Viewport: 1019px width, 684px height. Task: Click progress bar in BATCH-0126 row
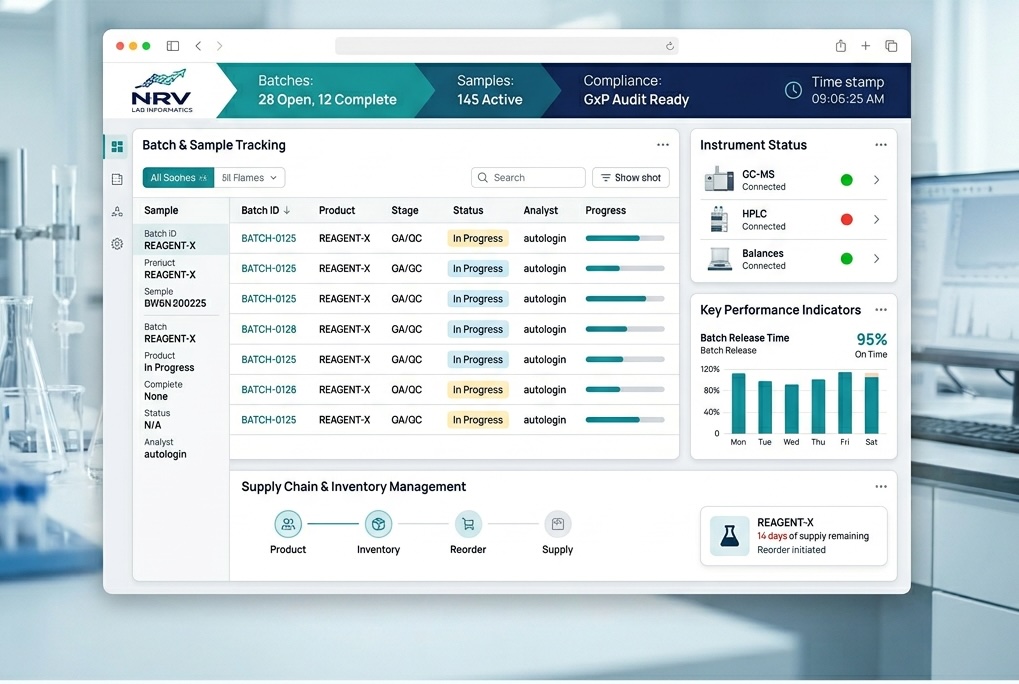coord(625,390)
